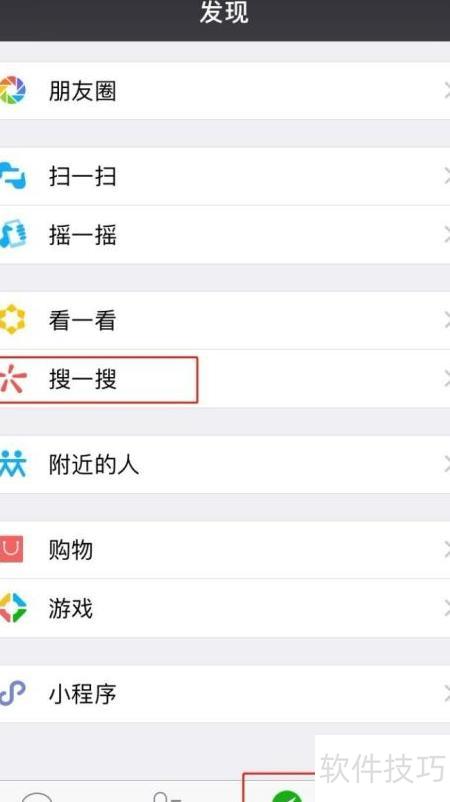This screenshot has width=450, height=802.
Task: Tap the Shake (摇一摇) hand icon
Action: 12,235
